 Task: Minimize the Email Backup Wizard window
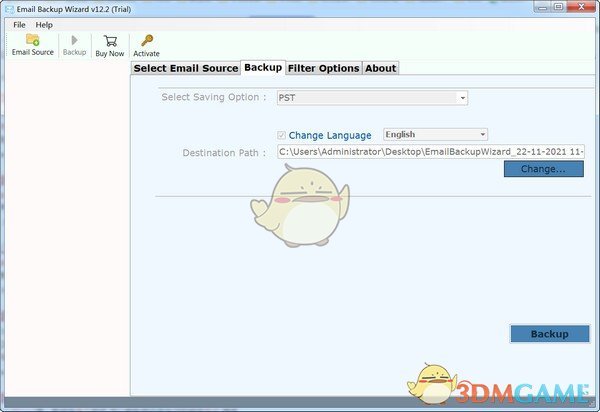(542, 7)
